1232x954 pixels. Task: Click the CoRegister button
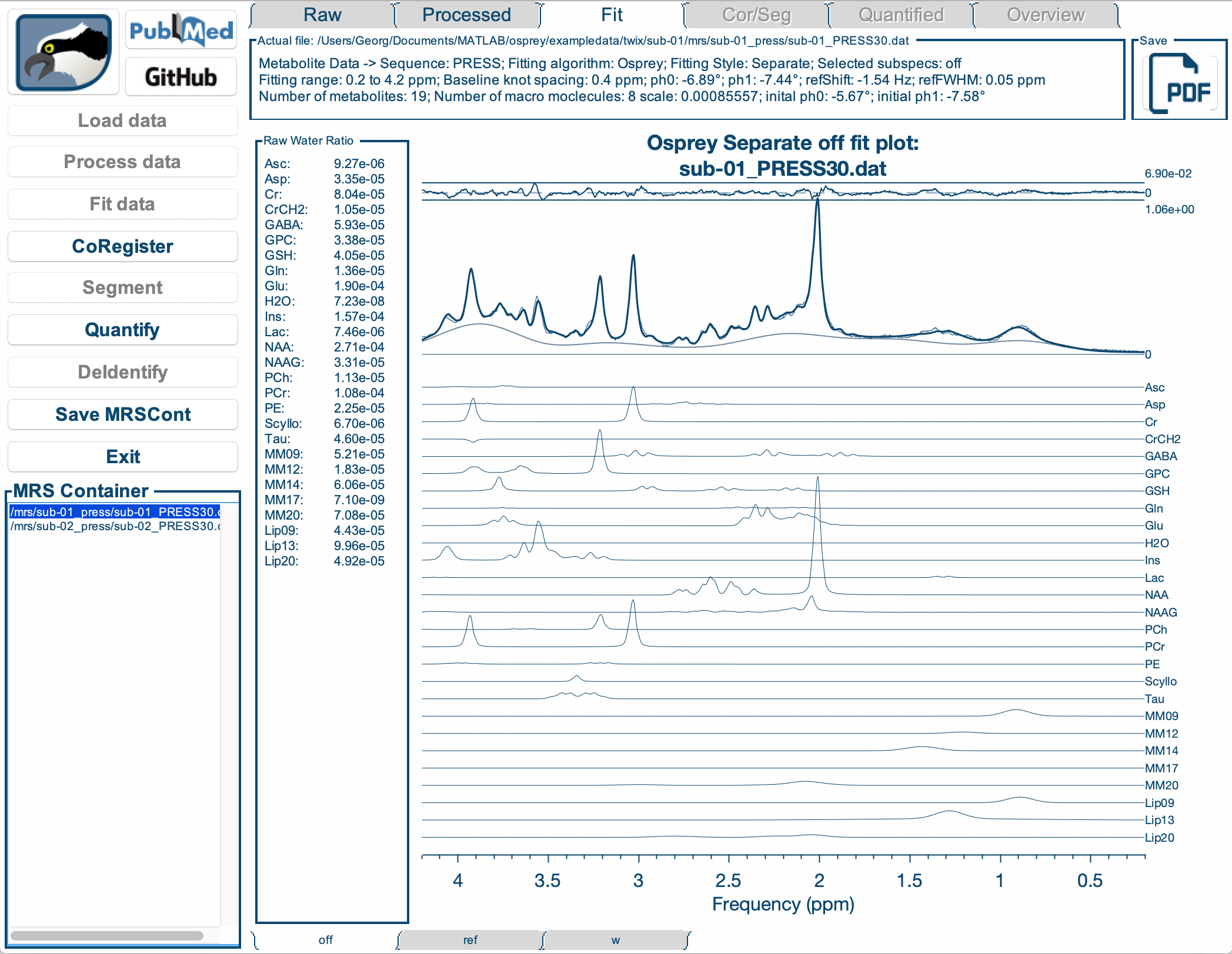[x=123, y=246]
